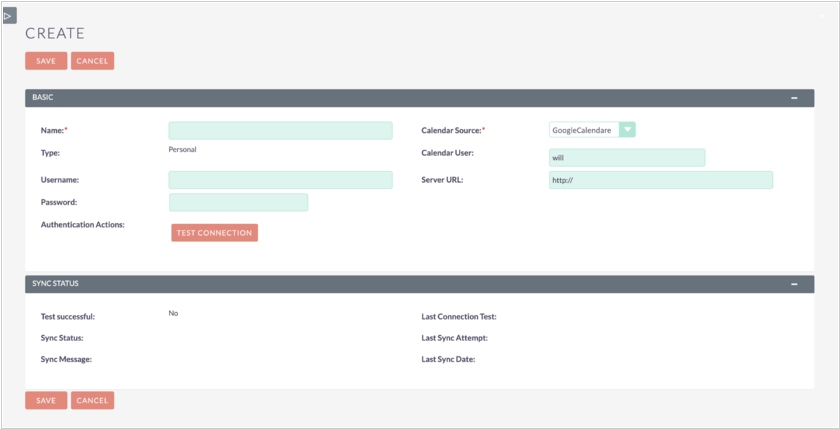Select the Password input box
This screenshot has height=429, width=840.
[x=238, y=202]
